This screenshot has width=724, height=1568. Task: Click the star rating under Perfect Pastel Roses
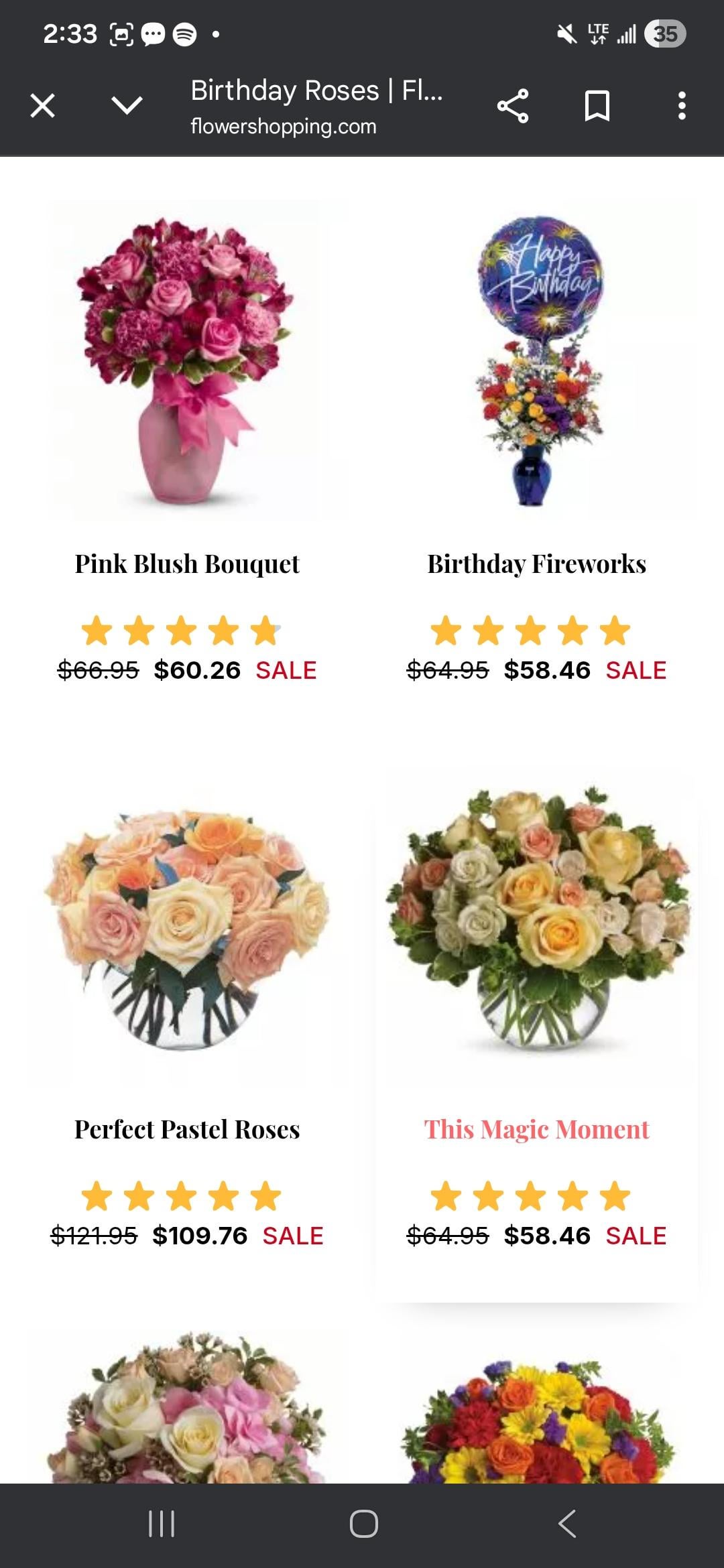181,1196
